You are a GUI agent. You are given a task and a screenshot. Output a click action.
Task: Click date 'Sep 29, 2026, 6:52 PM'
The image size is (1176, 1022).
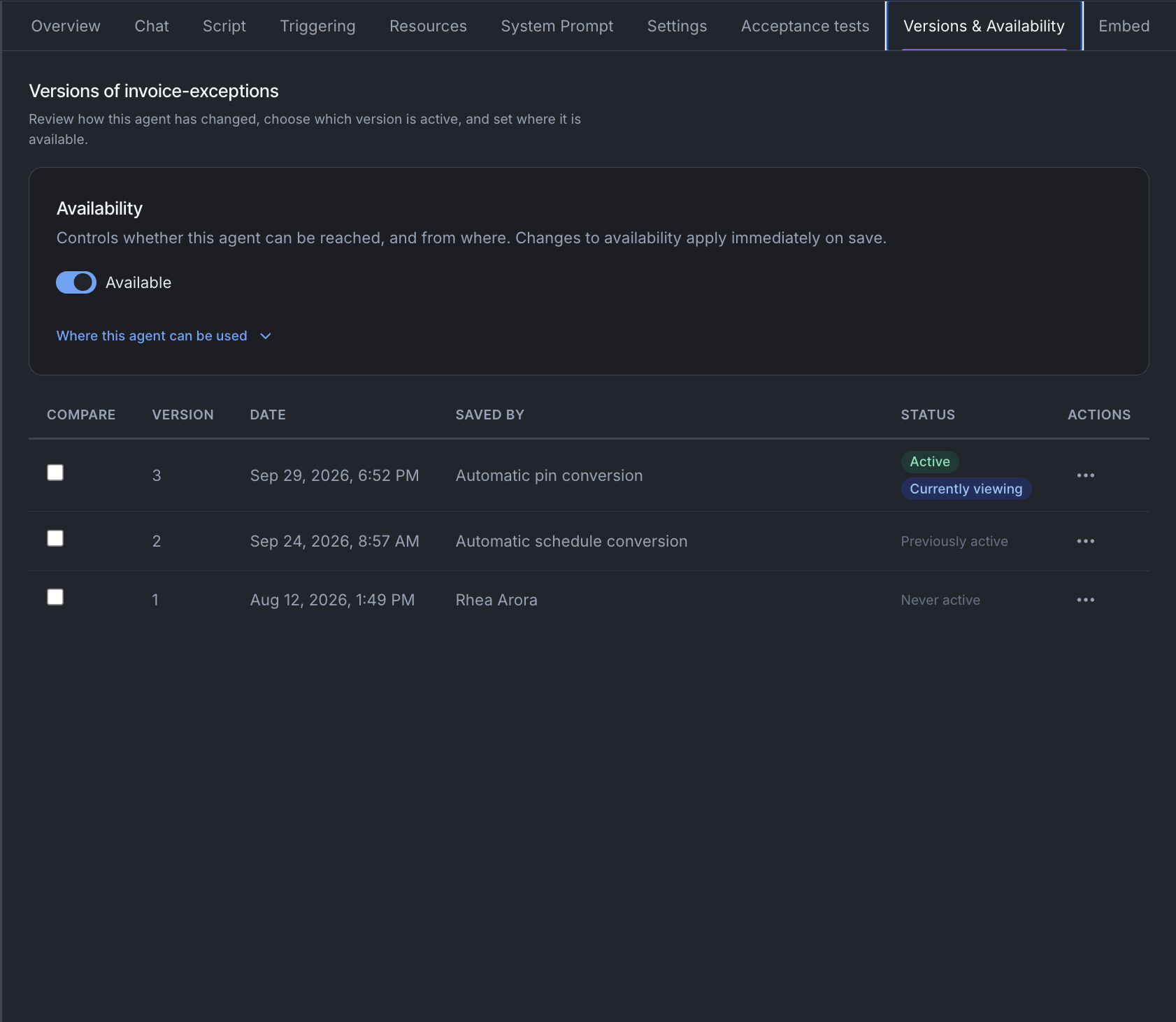click(334, 475)
